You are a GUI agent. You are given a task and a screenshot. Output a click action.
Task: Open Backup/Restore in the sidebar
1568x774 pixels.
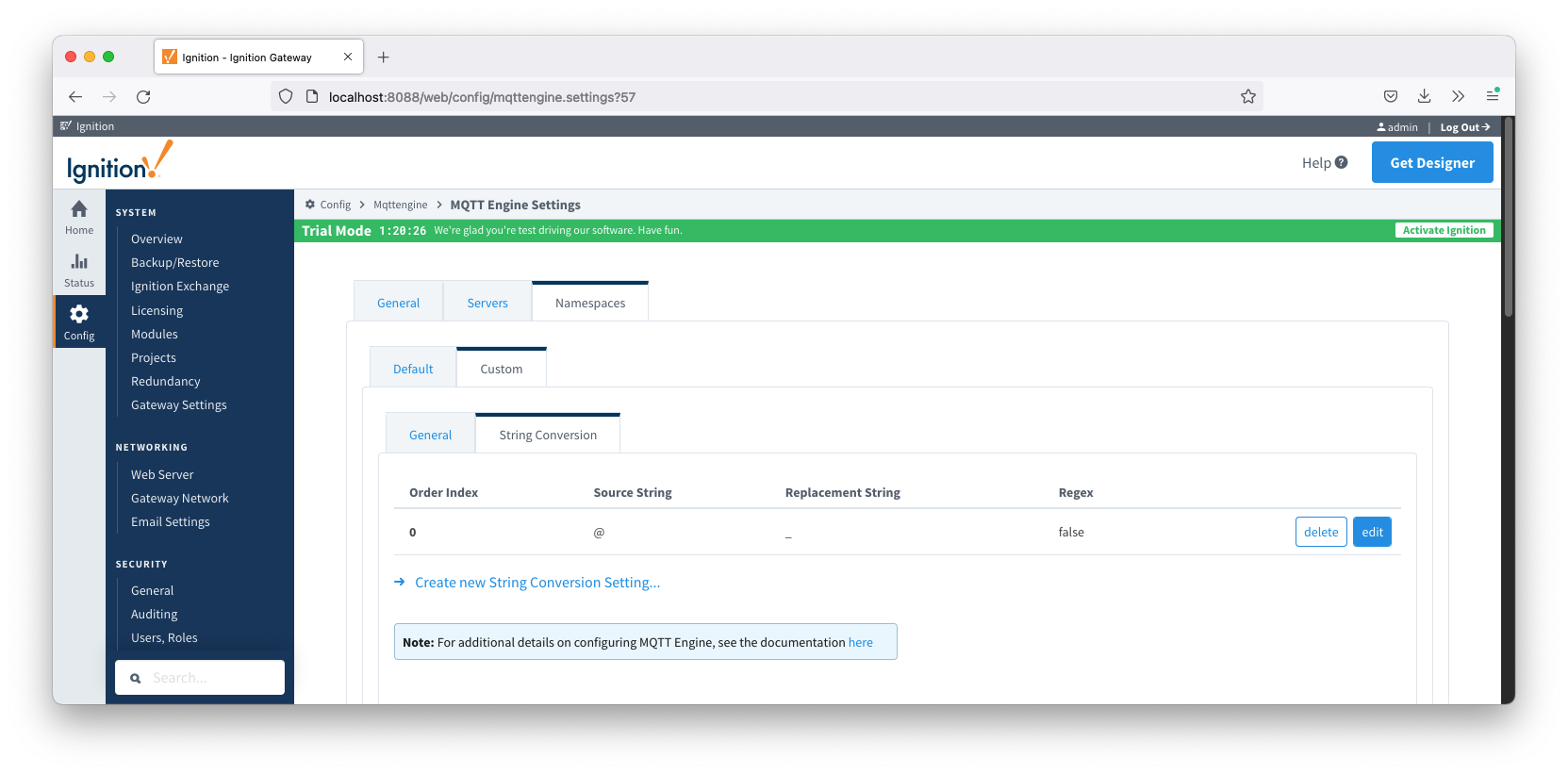pos(174,262)
